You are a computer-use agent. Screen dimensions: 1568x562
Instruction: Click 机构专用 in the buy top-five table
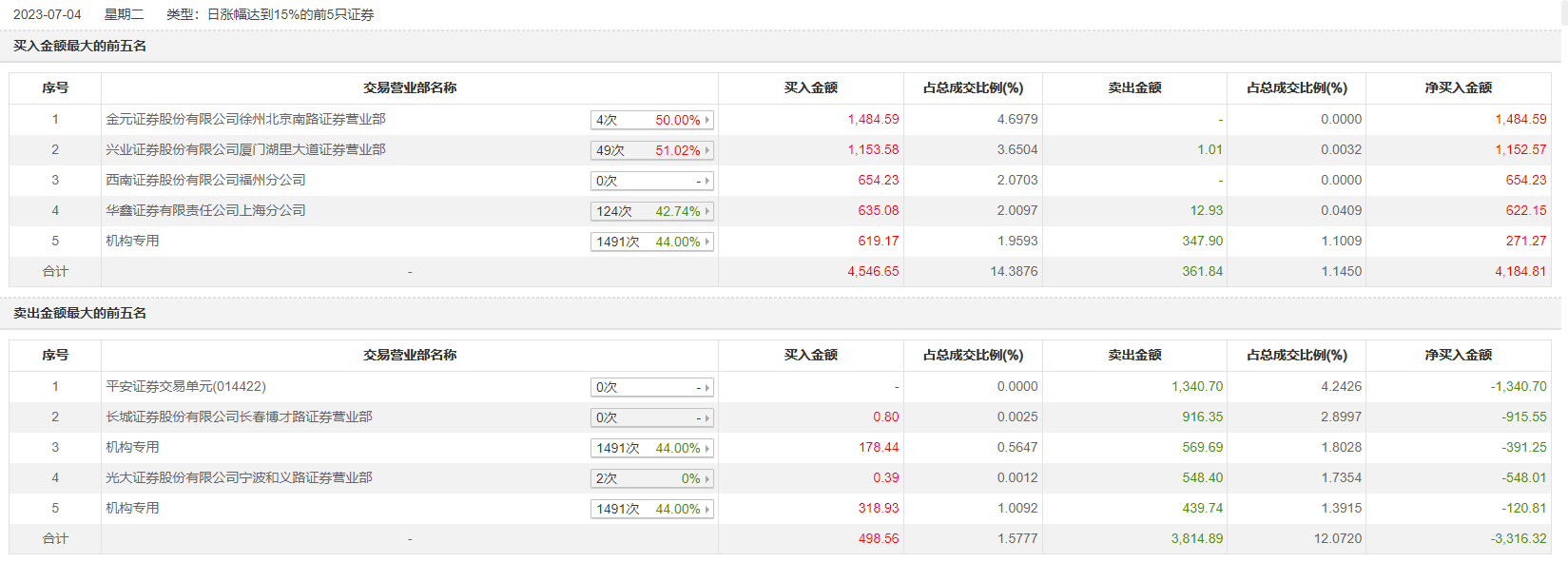coord(132,241)
